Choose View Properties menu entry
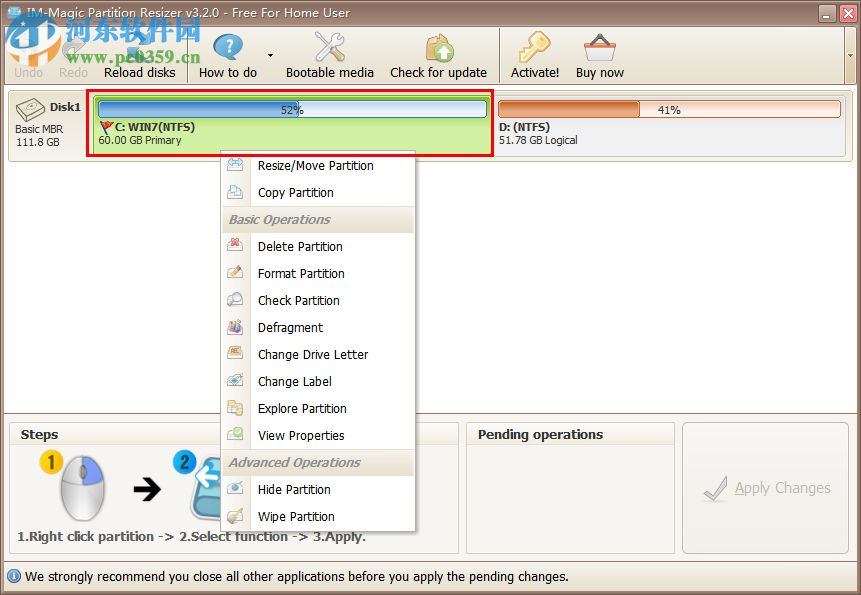 (318, 435)
